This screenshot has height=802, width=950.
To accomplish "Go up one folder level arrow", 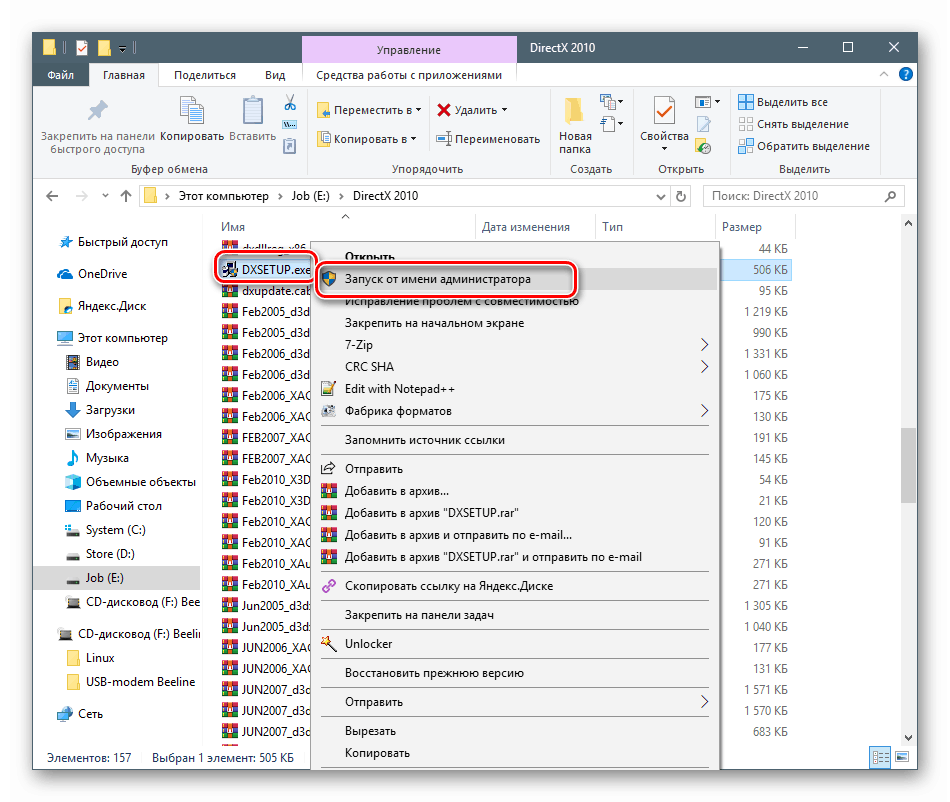I will [125, 196].
